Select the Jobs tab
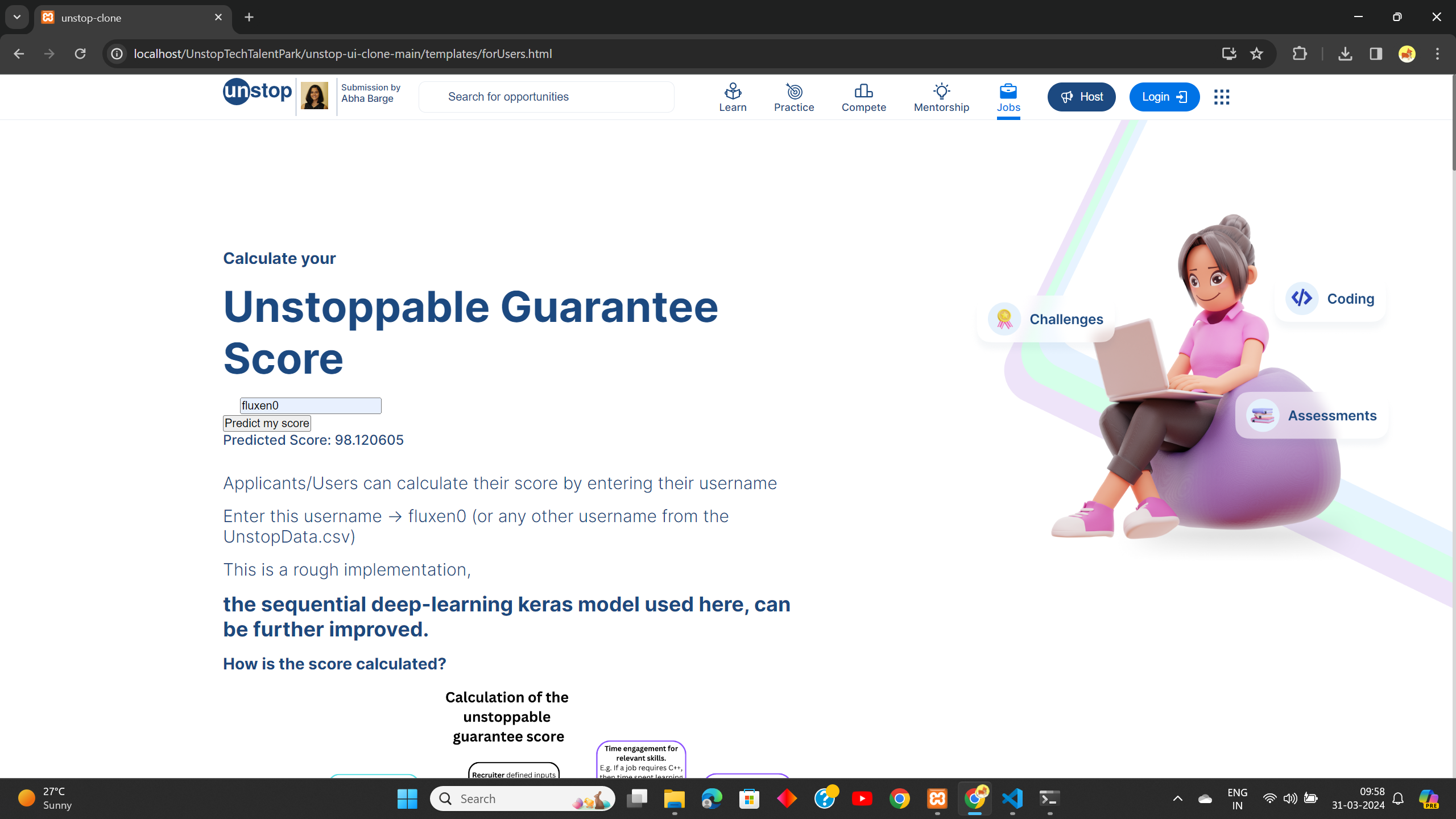 click(1008, 97)
